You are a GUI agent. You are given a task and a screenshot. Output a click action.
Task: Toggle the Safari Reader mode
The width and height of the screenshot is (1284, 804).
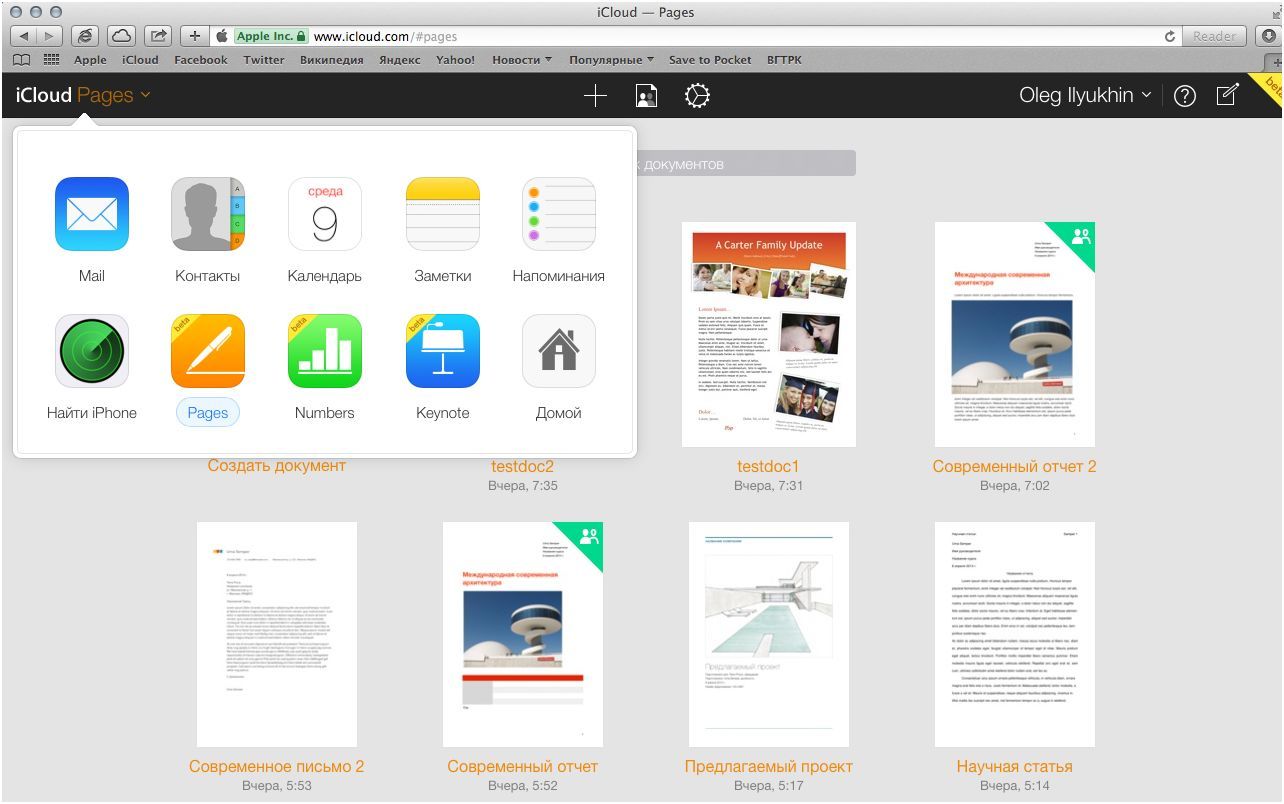click(x=1213, y=36)
